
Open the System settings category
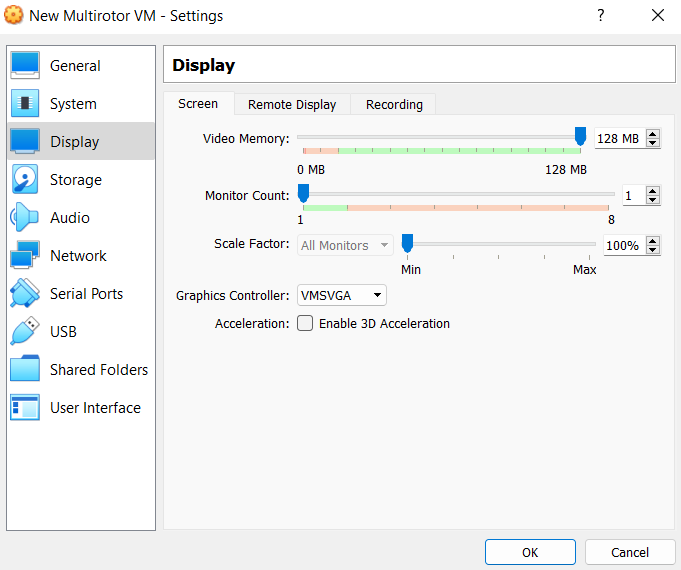tap(81, 103)
